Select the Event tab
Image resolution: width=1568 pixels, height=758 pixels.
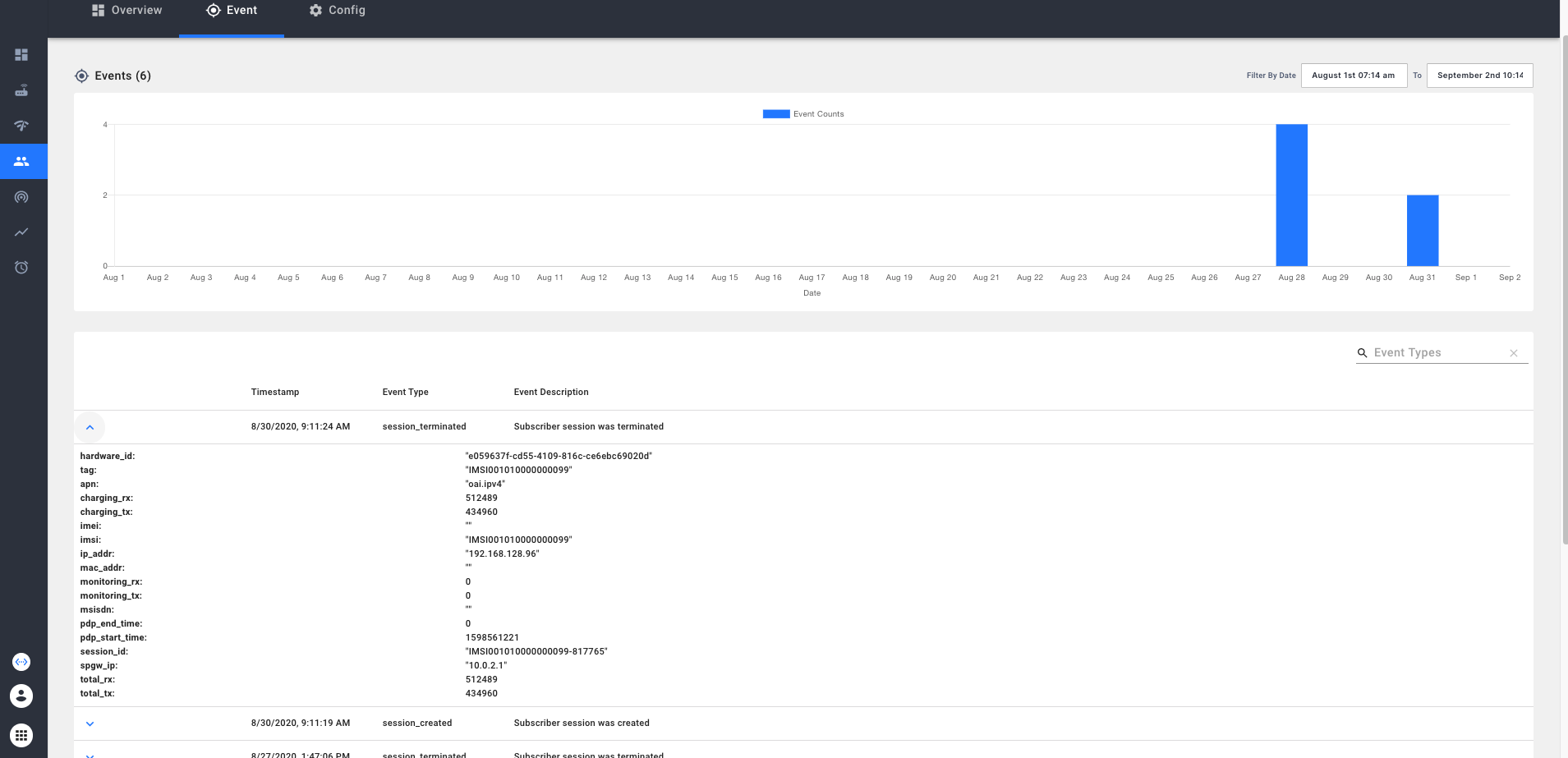tap(232, 11)
